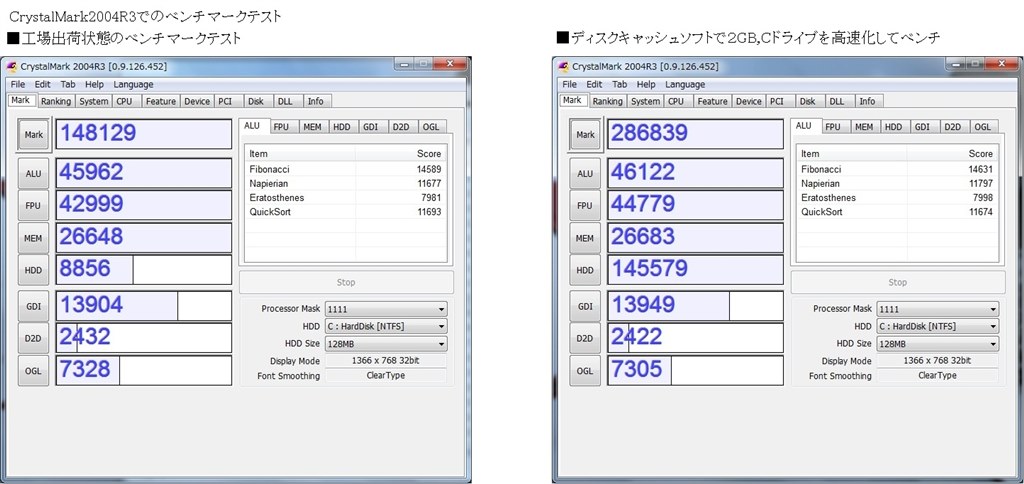
Task: Open File menu in right window
Action: 569,84
